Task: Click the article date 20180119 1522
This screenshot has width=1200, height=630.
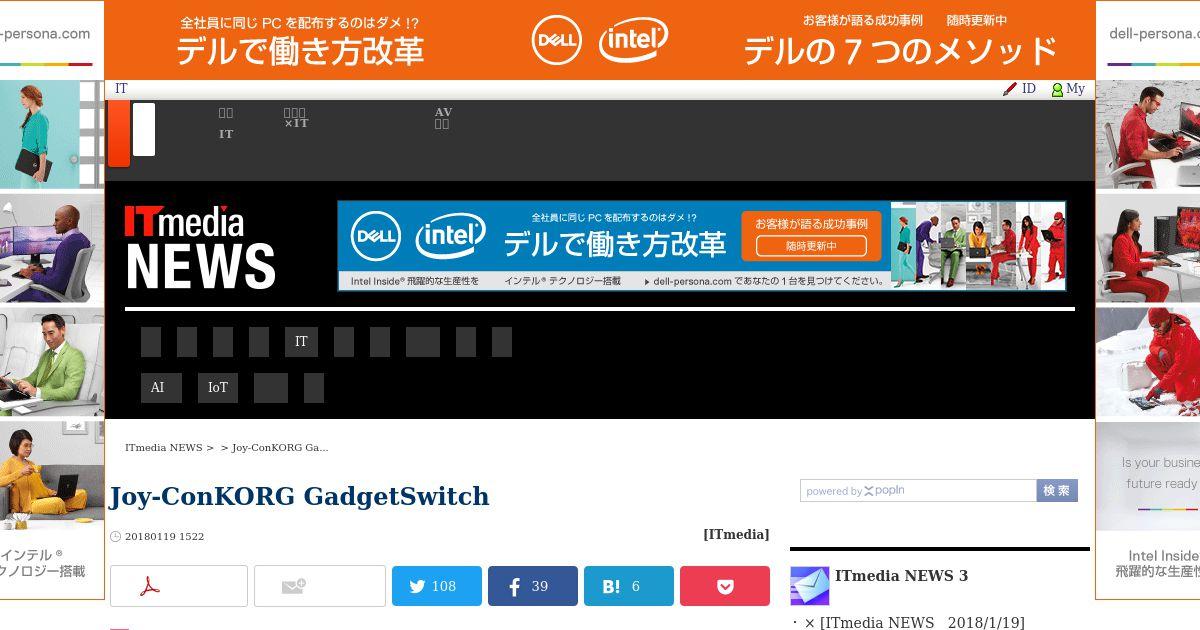Action: (164, 537)
